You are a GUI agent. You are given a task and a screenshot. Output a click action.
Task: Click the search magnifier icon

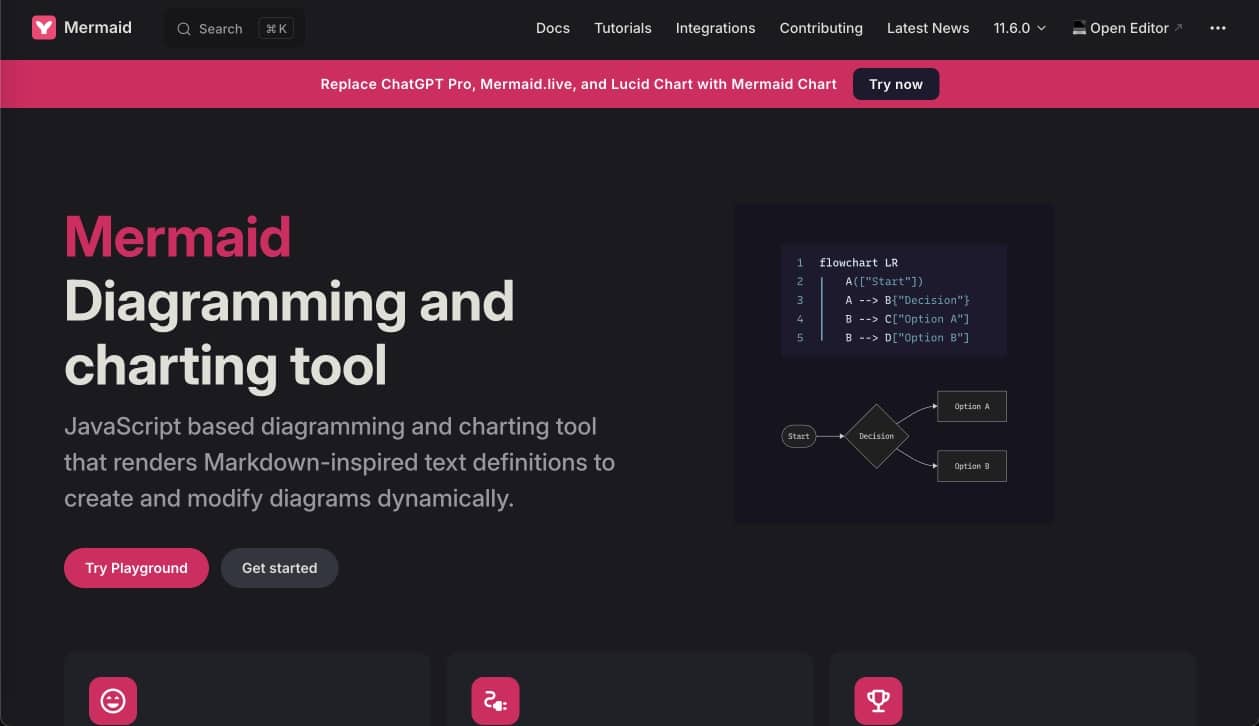click(x=184, y=29)
